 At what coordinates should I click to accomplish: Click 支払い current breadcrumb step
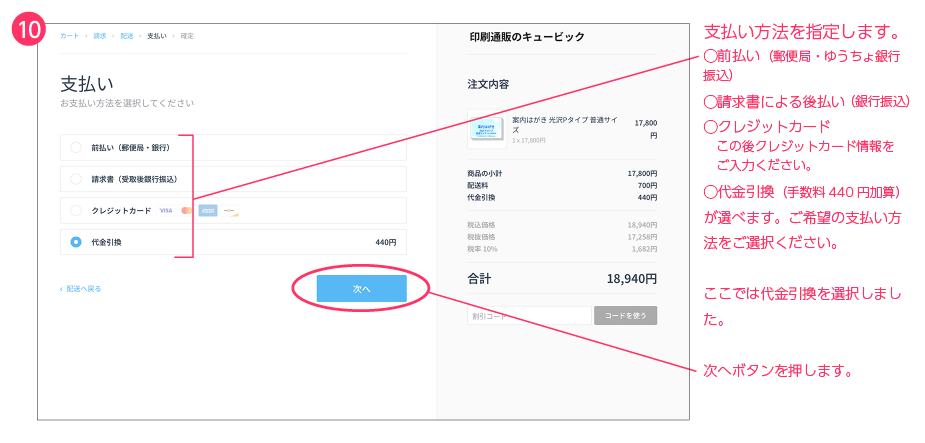click(157, 36)
